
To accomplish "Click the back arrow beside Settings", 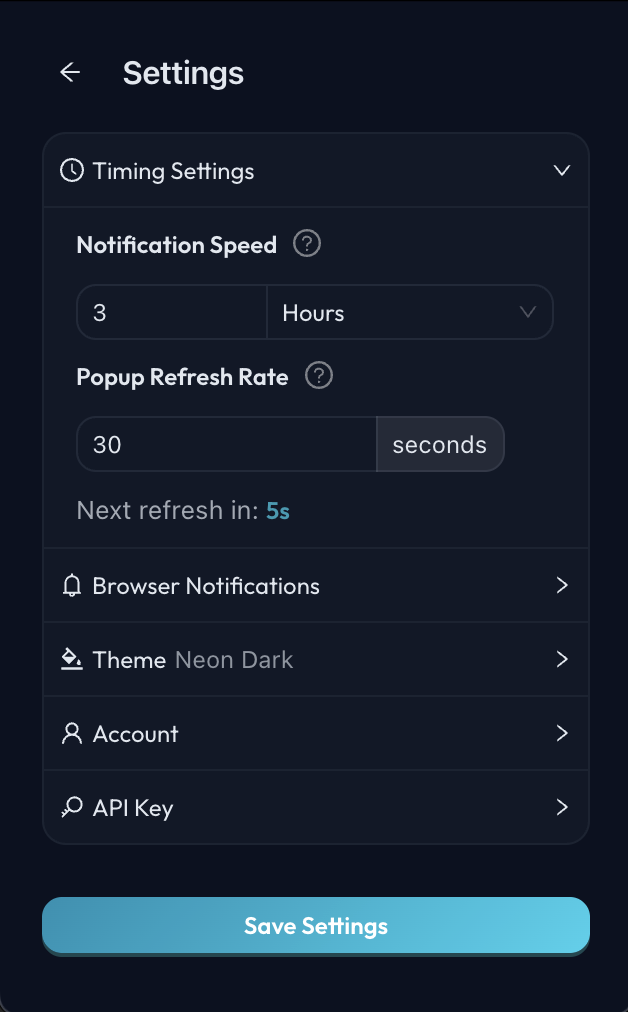I will [x=69, y=72].
